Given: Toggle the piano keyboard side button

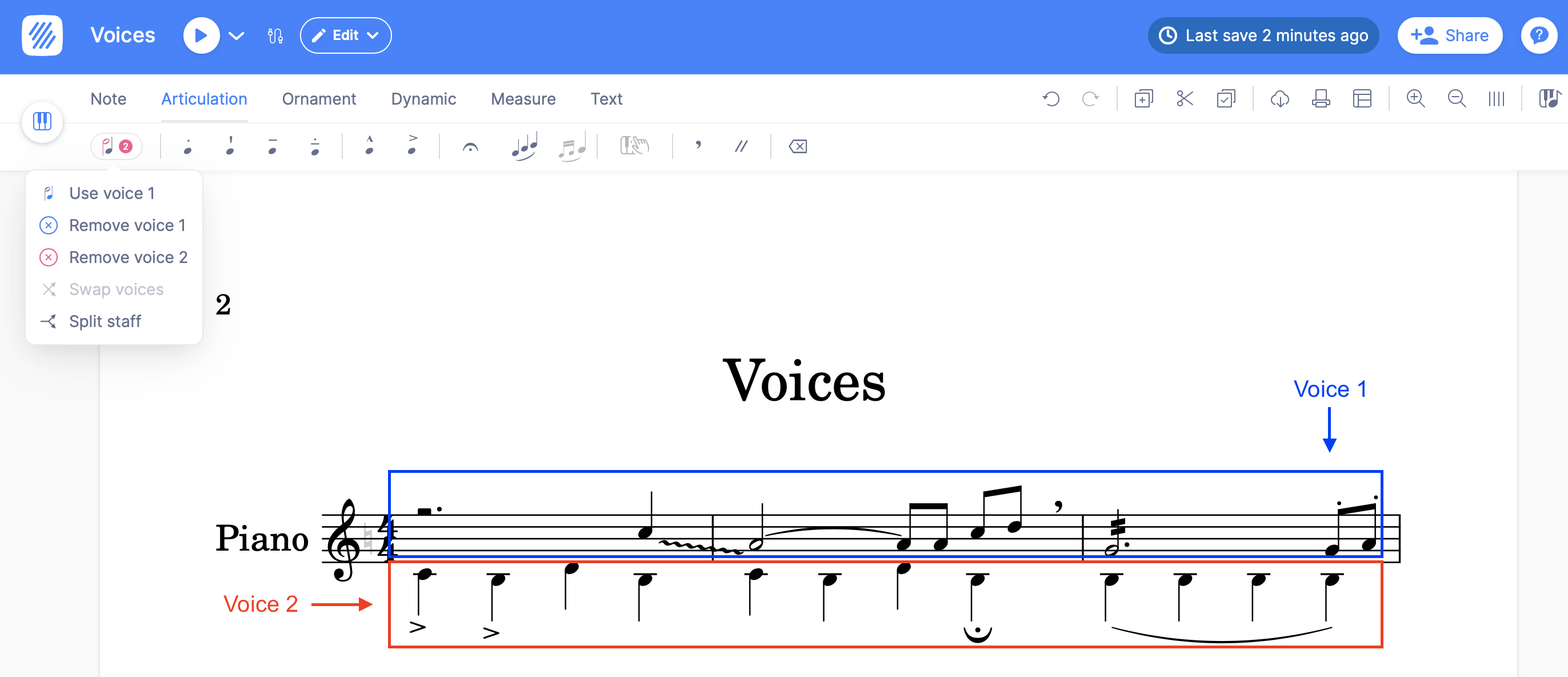Looking at the screenshot, I should pos(42,121).
